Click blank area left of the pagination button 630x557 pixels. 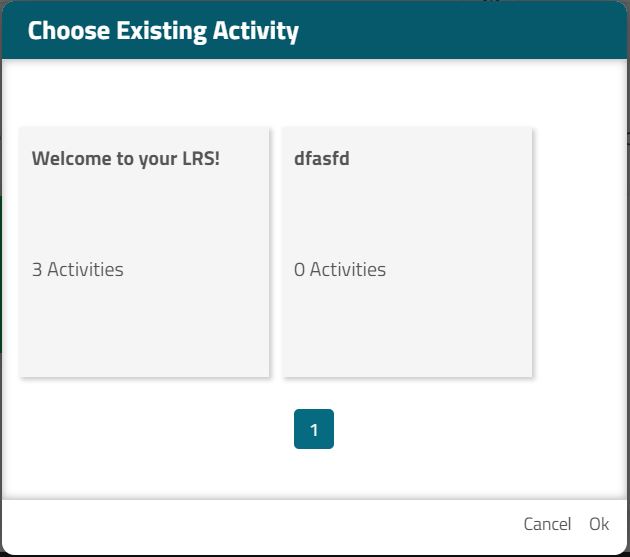[150, 429]
